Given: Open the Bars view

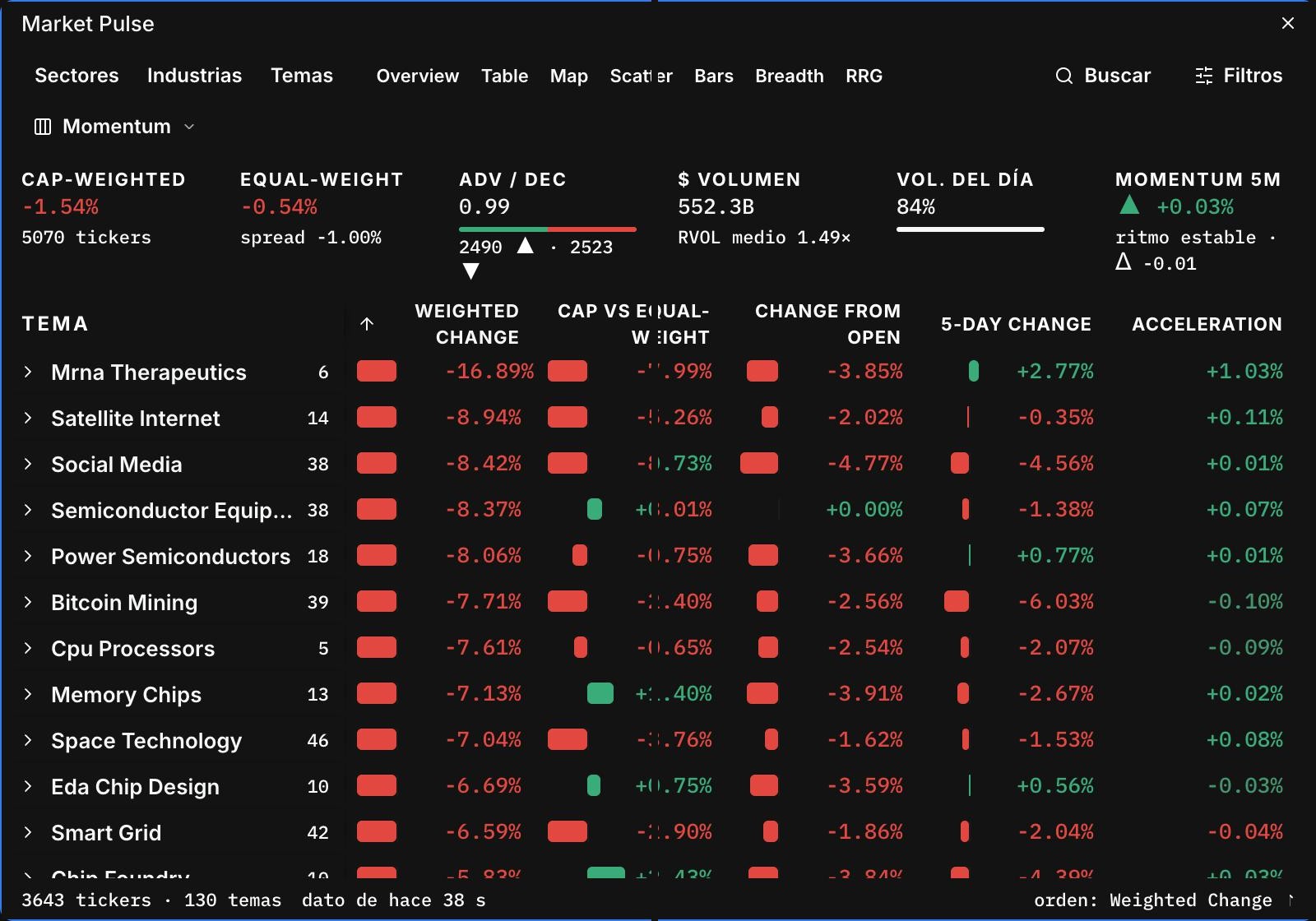Looking at the screenshot, I should pos(713,76).
